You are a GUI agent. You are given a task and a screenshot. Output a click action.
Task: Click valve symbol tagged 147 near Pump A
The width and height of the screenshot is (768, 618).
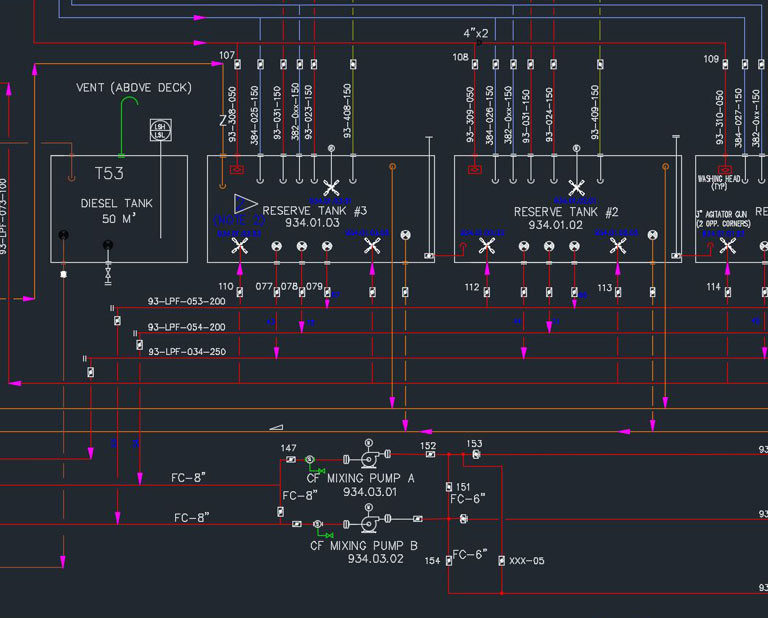pos(291,459)
